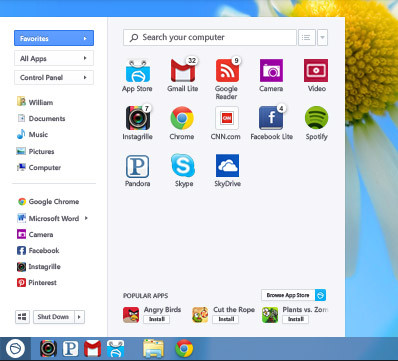The image size is (398, 361).
Task: Open the William user folder
Action: [35, 102]
